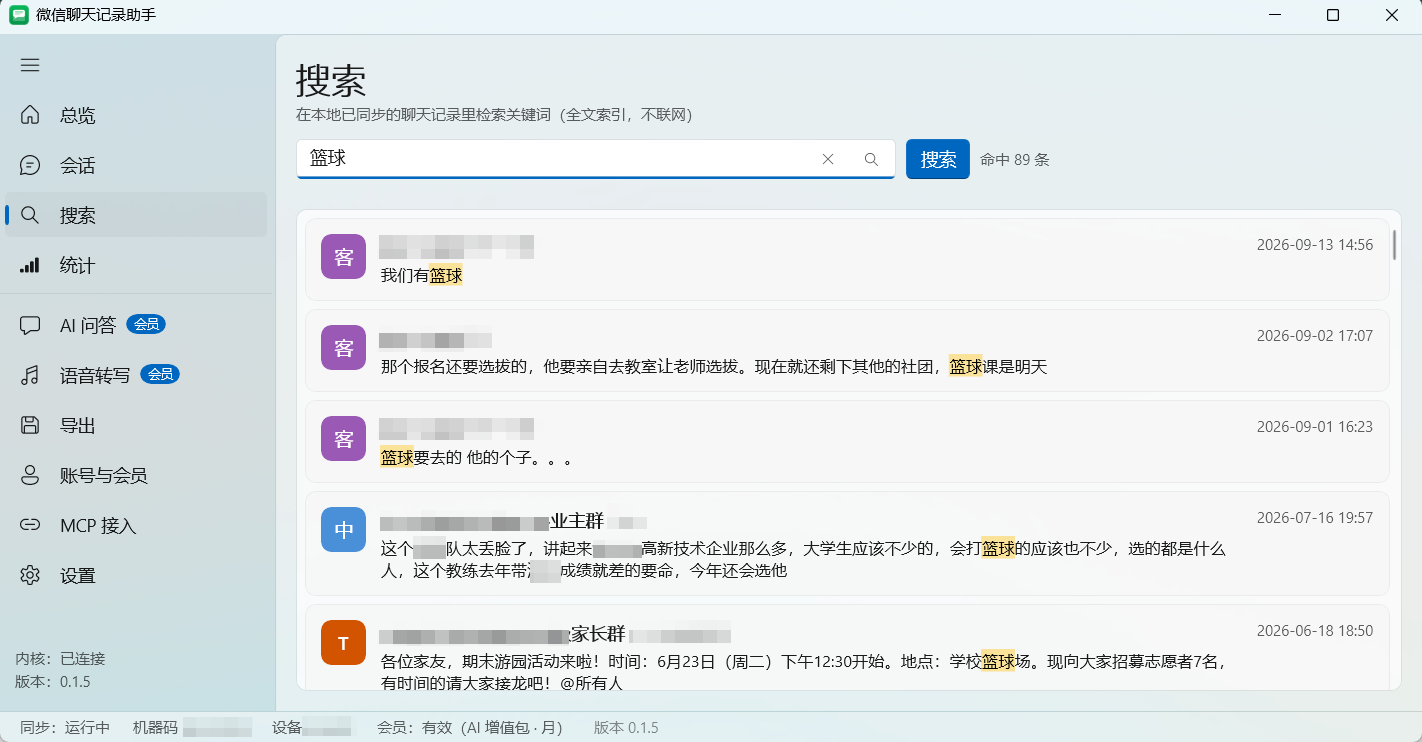The width and height of the screenshot is (1422, 742).
Task: Open the AI 问答 speech icon
Action: pyautogui.click(x=30, y=325)
